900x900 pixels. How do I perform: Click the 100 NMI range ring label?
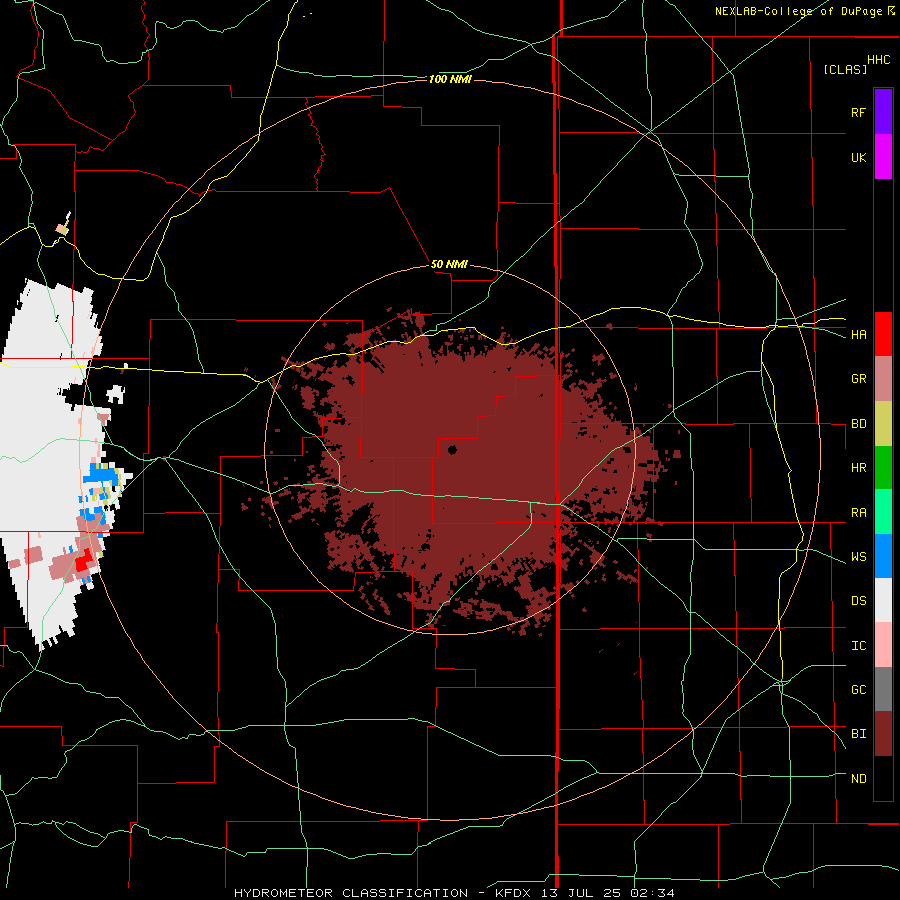coord(450,79)
